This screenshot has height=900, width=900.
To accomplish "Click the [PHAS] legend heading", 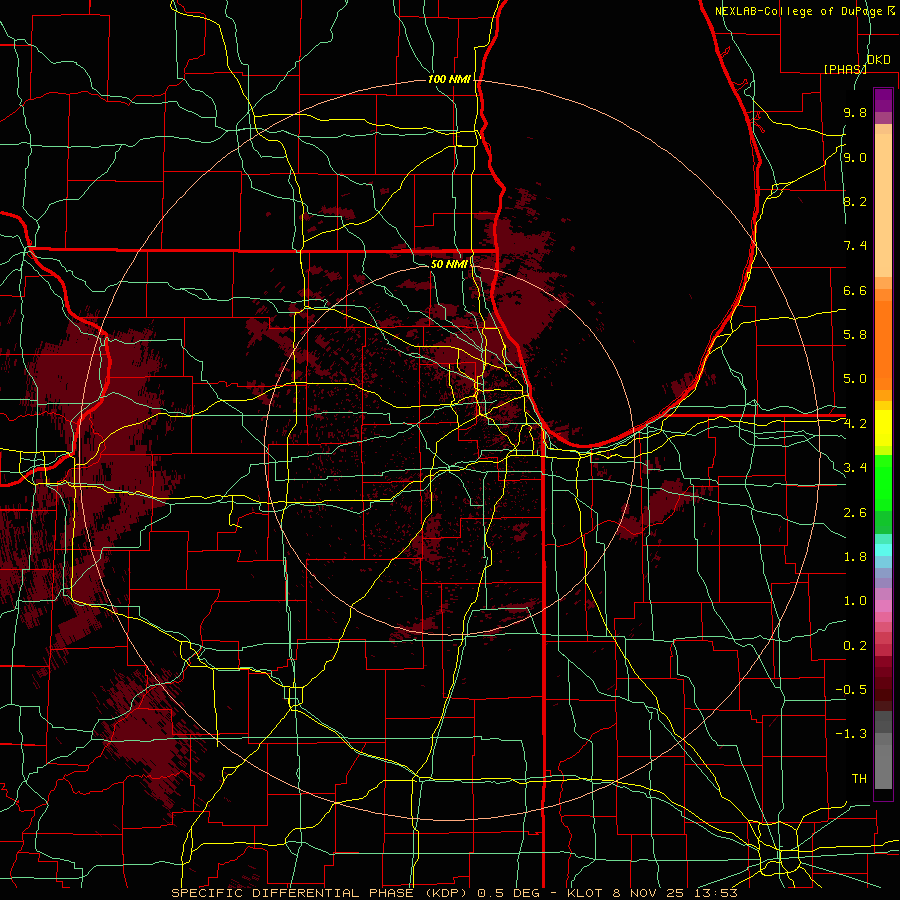I will 845,69.
